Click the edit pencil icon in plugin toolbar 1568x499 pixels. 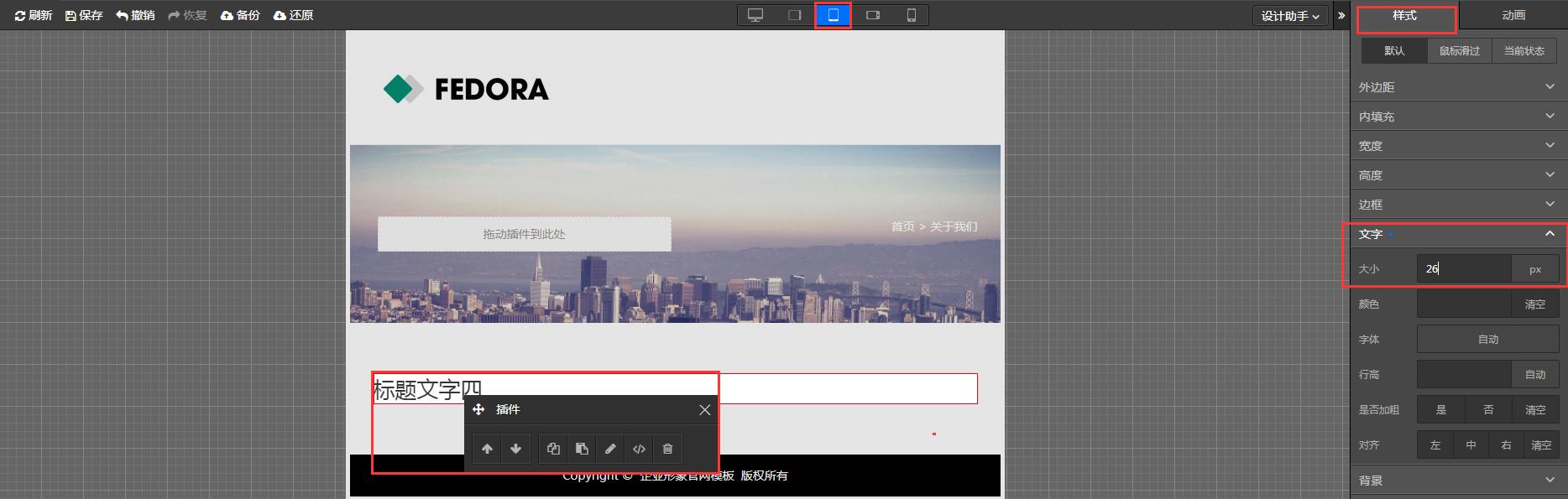(x=610, y=449)
